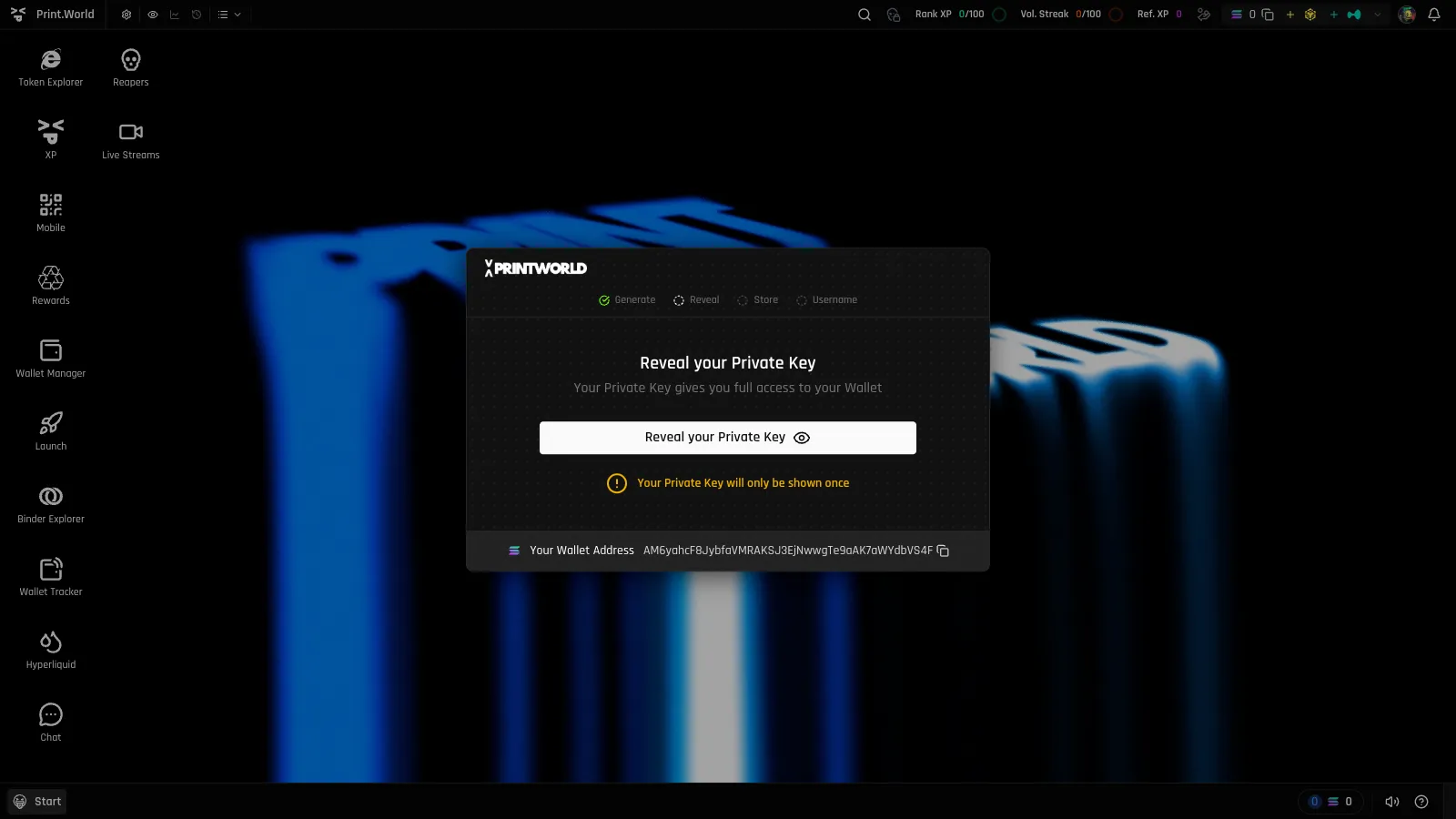Viewport: 1456px width, 819px height.
Task: Click the teal chain icon in the top bar
Action: point(1354,15)
